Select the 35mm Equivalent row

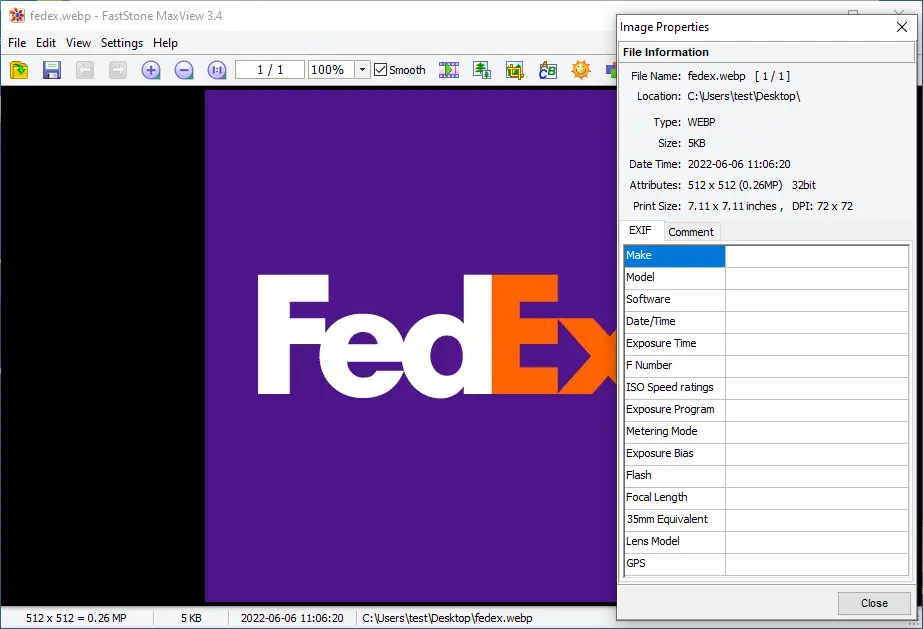click(766, 520)
